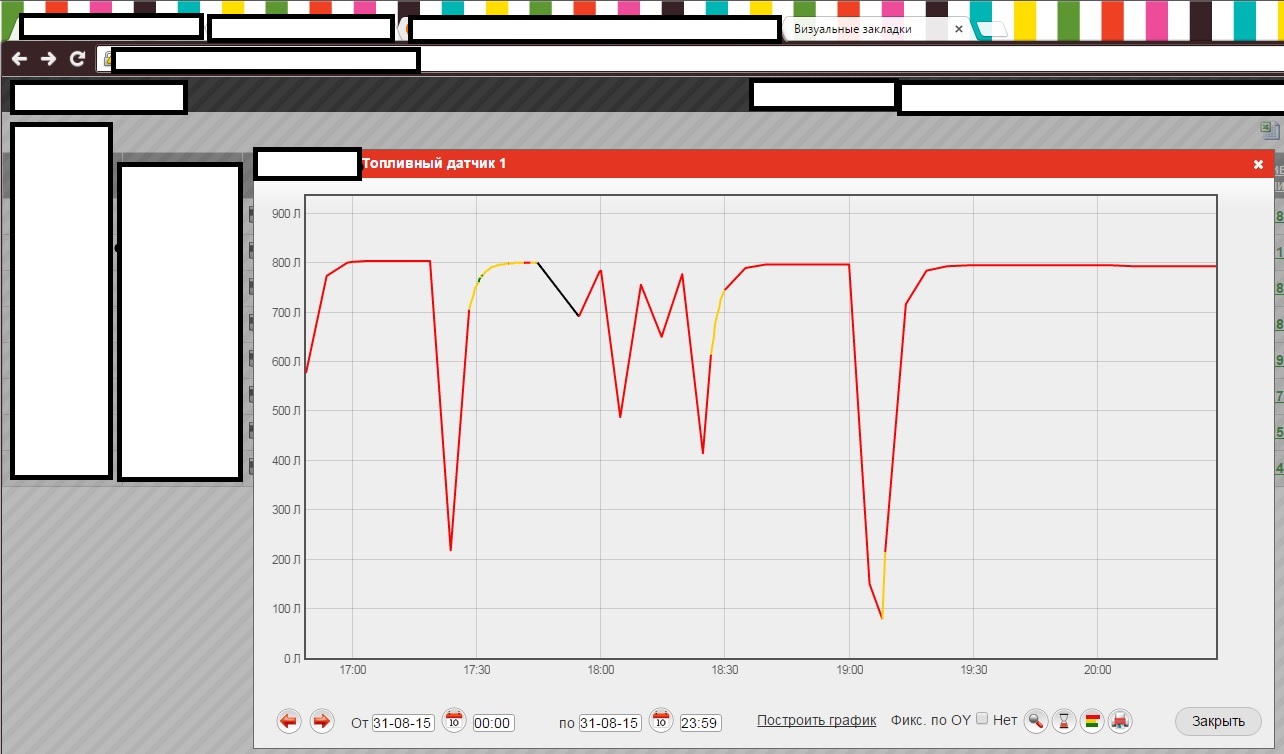Viewport: 1284px width, 754px height.
Task: Click the red right arrow for next period
Action: coord(322,721)
